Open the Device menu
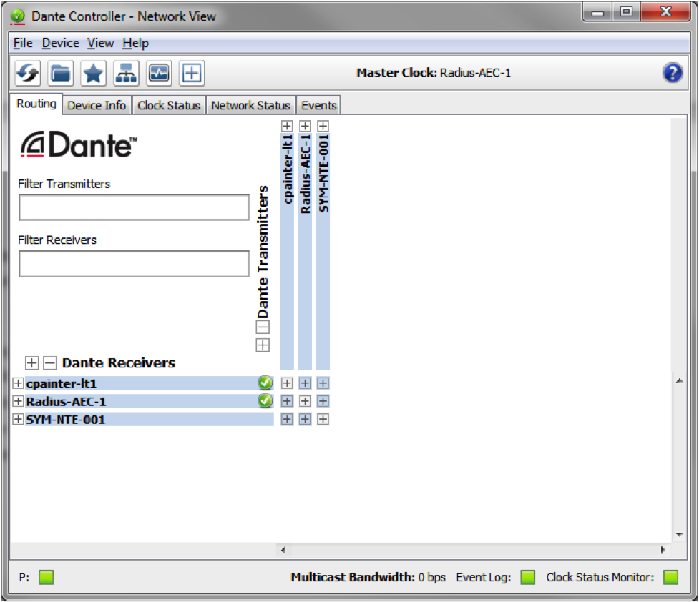Image resolution: width=699 pixels, height=602 pixels. [x=60, y=43]
